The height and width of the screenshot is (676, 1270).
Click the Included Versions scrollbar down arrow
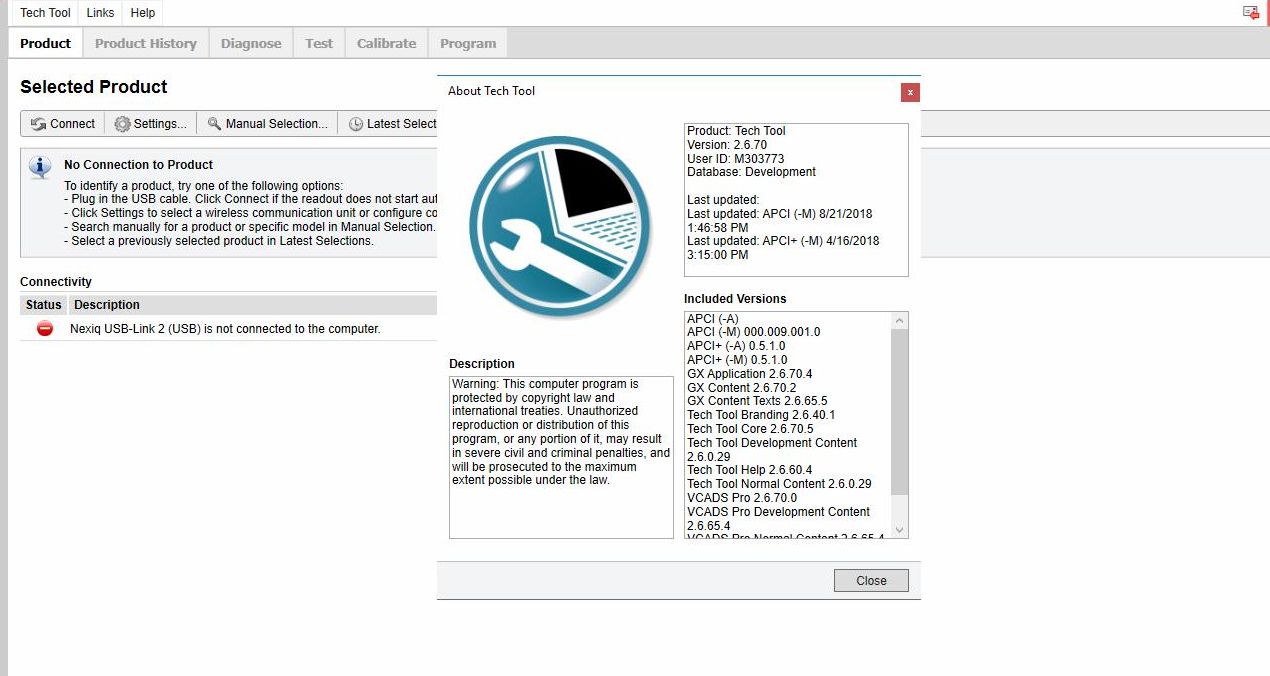pyautogui.click(x=899, y=529)
